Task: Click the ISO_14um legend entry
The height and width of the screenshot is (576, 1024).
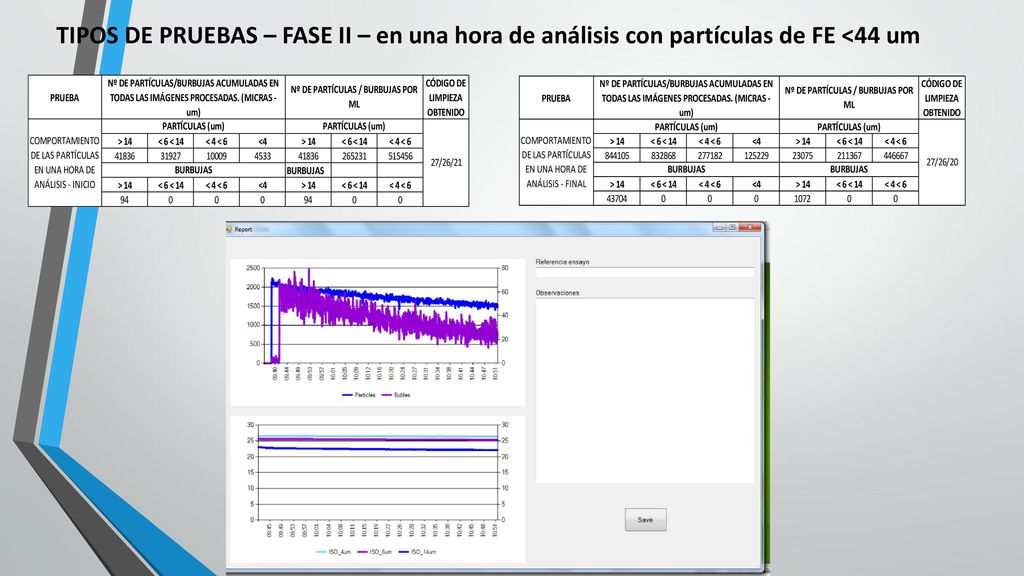Action: pyautogui.click(x=417, y=552)
